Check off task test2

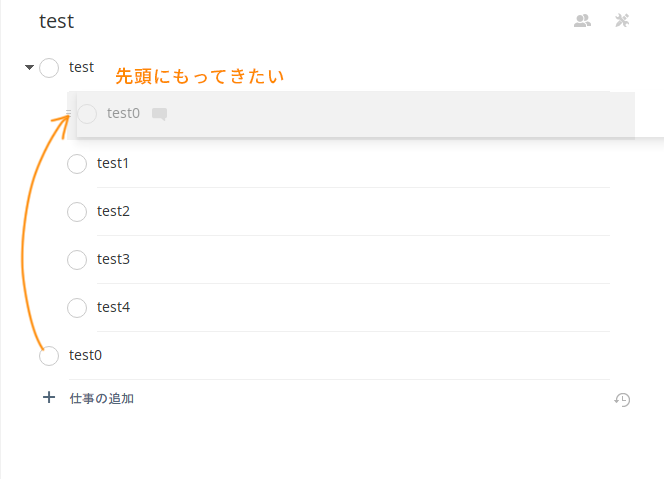77,212
